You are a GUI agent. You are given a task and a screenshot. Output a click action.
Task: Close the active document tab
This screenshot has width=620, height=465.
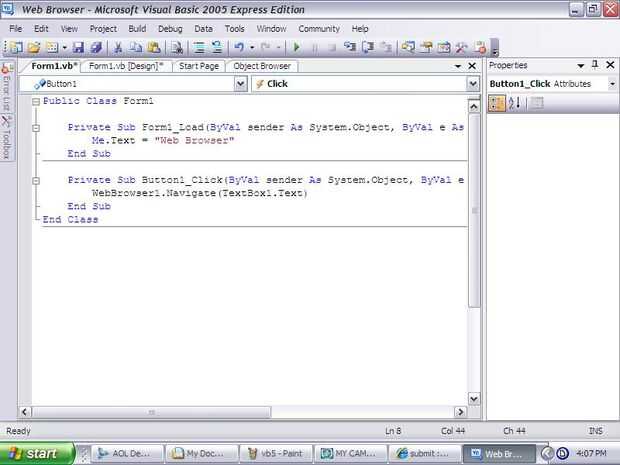click(472, 66)
